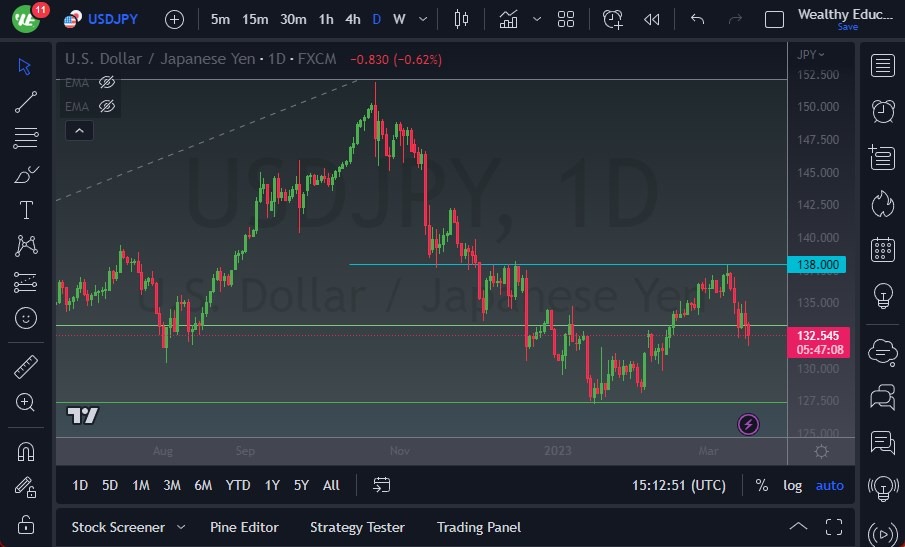Select the trend line drawing tool
This screenshot has width=905, height=547.
click(x=26, y=102)
